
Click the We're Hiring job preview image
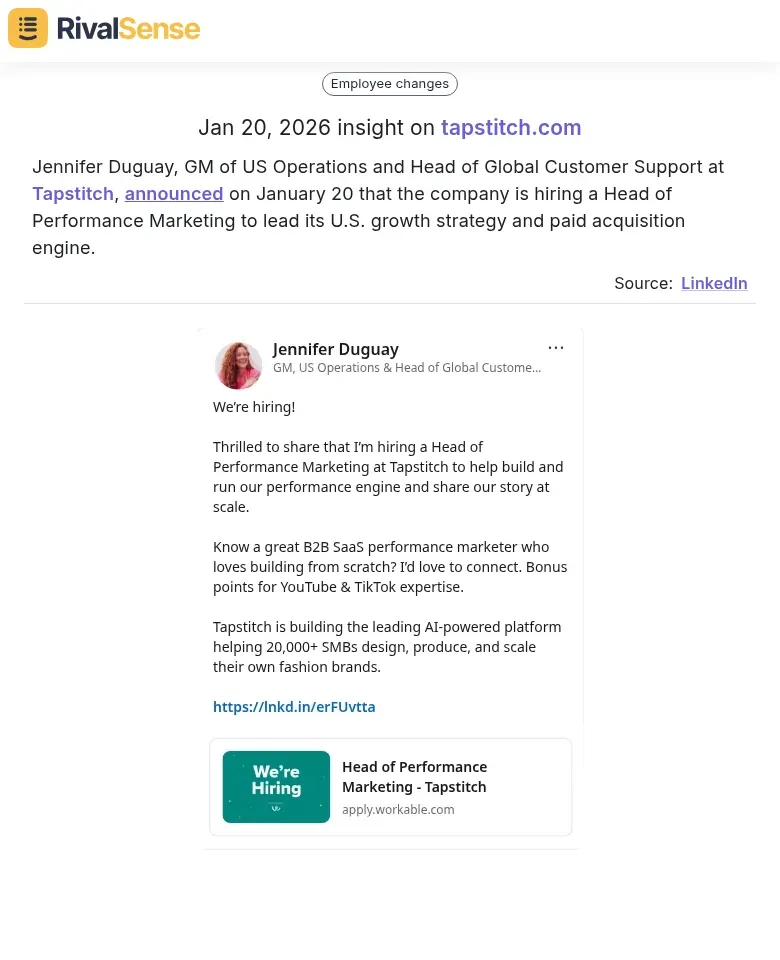(x=276, y=786)
